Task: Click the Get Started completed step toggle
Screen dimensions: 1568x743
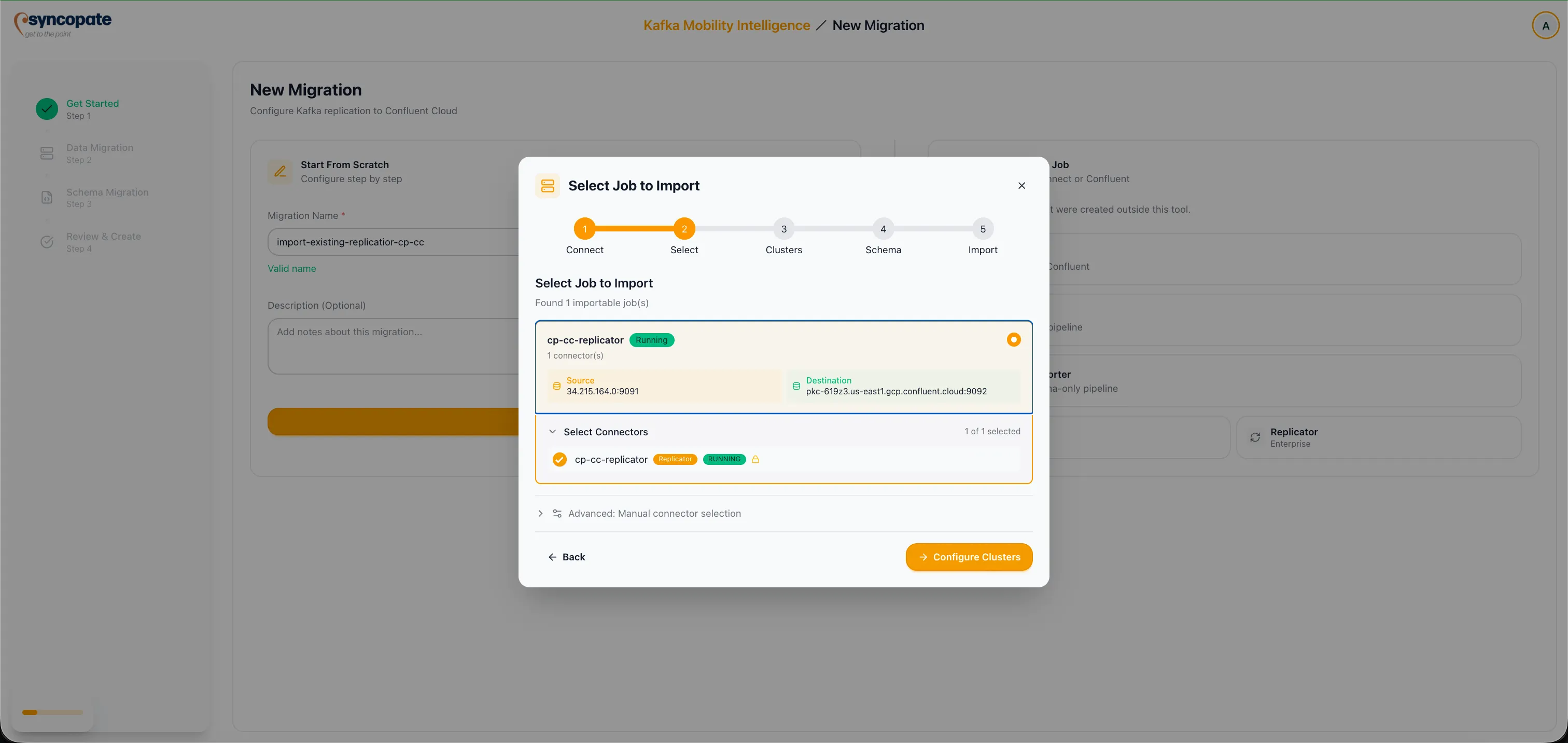Action: coord(47,109)
